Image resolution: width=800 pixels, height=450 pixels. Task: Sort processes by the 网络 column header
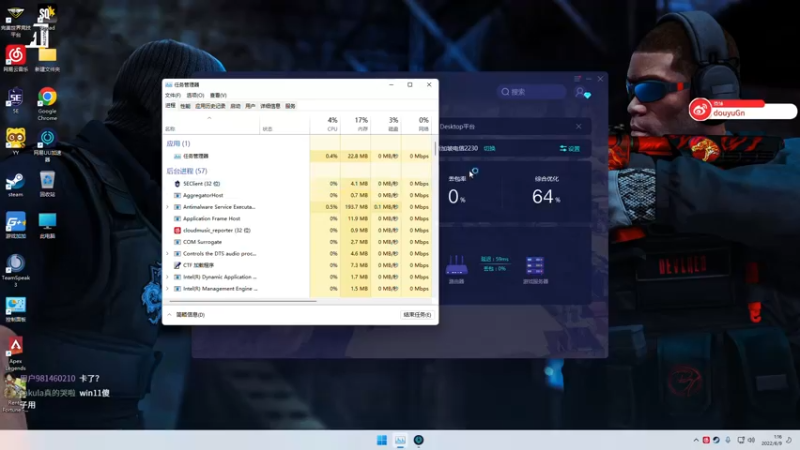point(417,124)
